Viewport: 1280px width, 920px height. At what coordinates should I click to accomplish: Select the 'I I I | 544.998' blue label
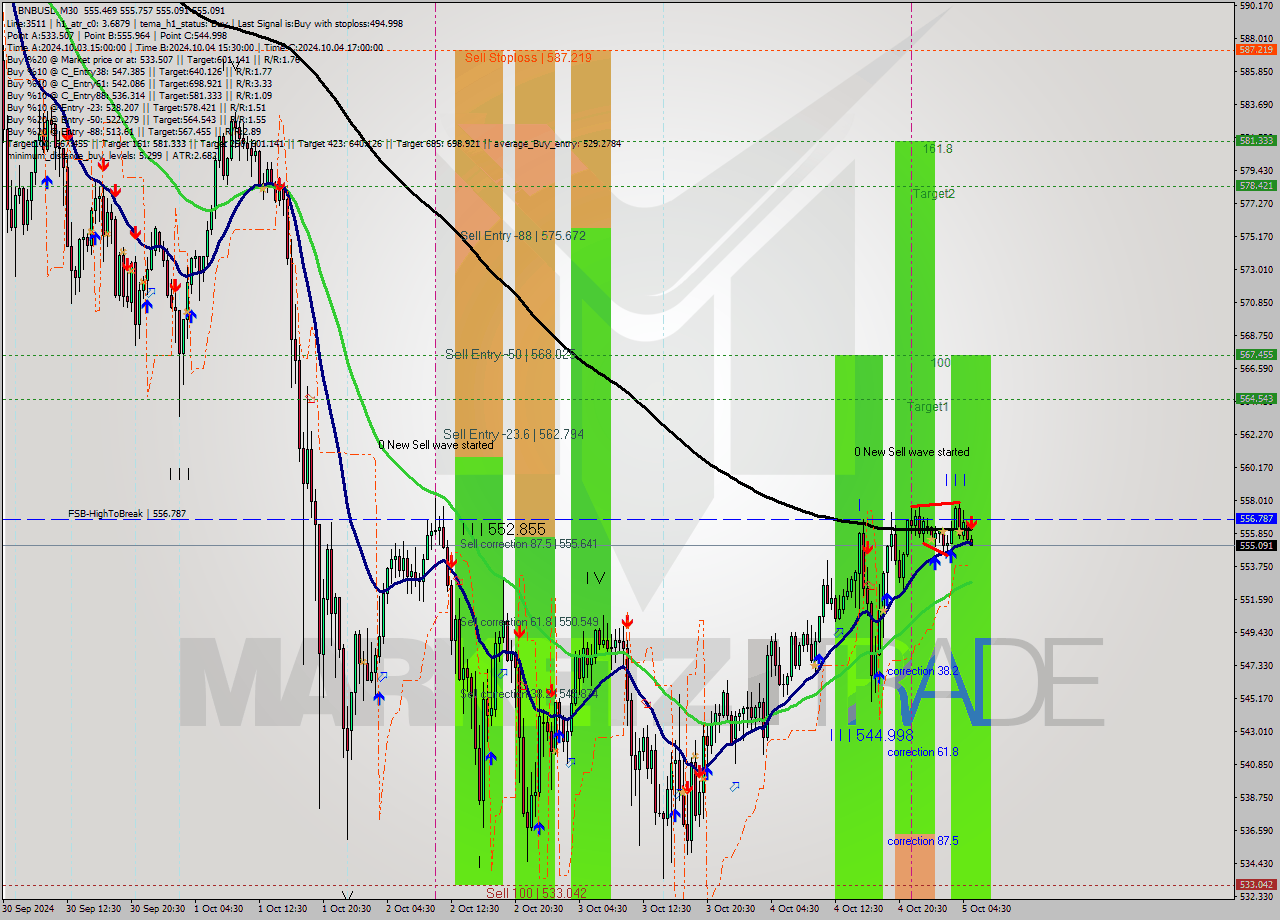(x=872, y=735)
